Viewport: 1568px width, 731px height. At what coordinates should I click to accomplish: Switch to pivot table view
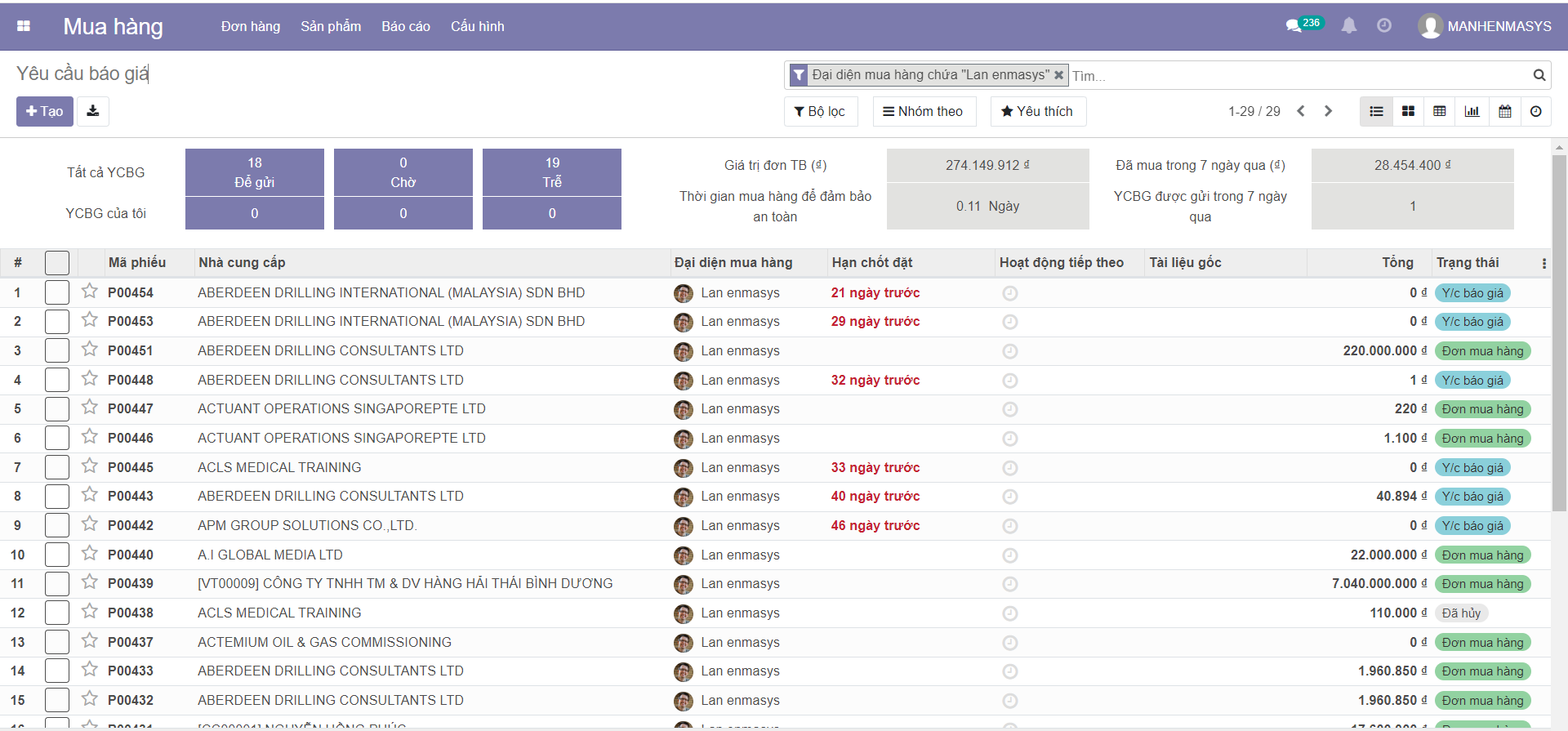click(x=1440, y=111)
